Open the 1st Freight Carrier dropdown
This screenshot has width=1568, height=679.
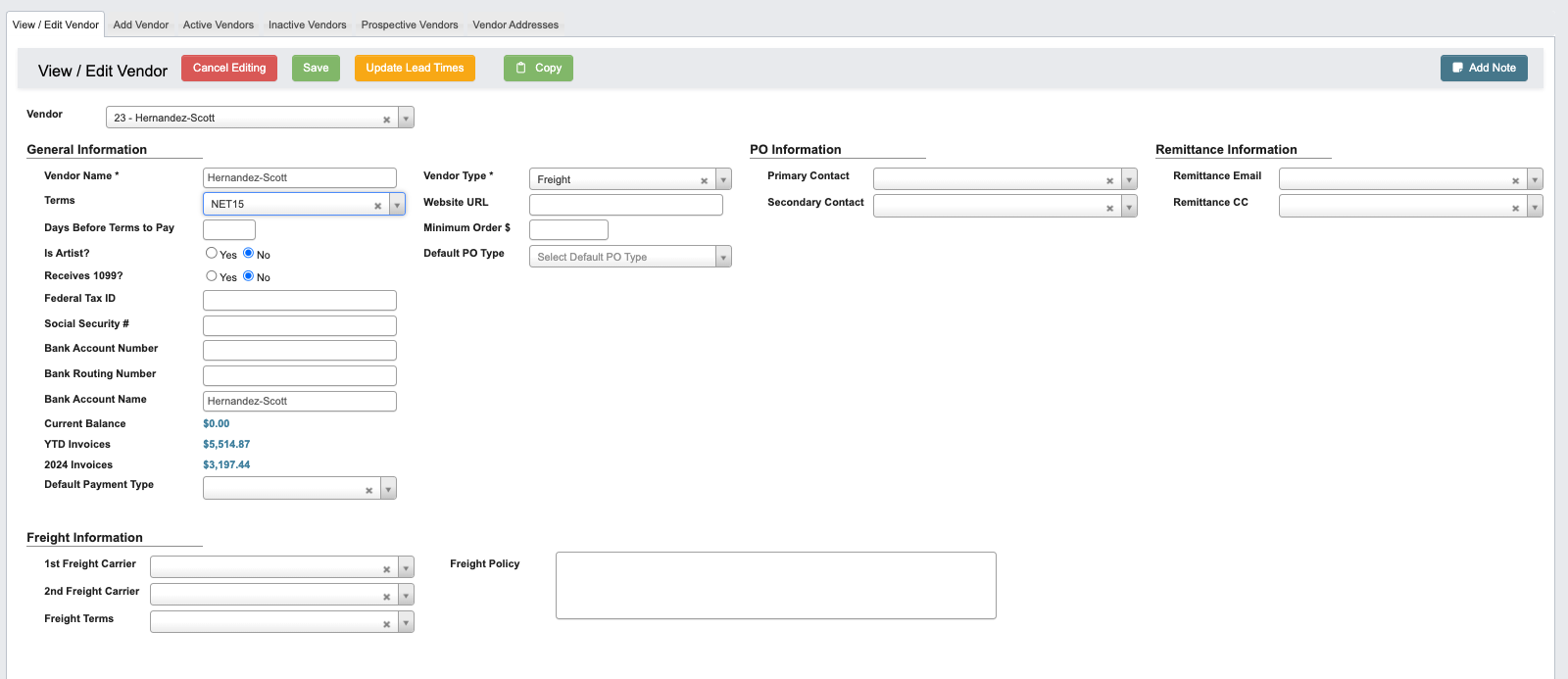tap(406, 567)
